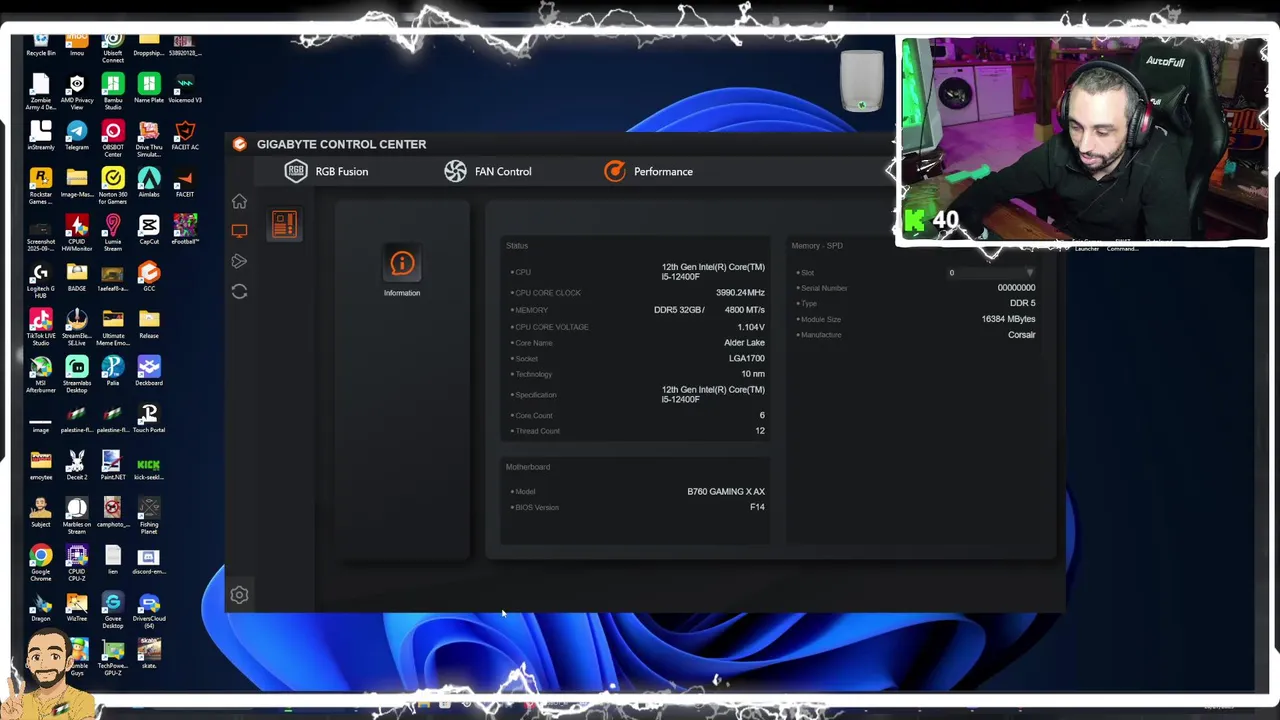Launch Norton 360 for Gamers
Image resolution: width=1280 pixels, height=720 pixels.
pyautogui.click(x=113, y=186)
